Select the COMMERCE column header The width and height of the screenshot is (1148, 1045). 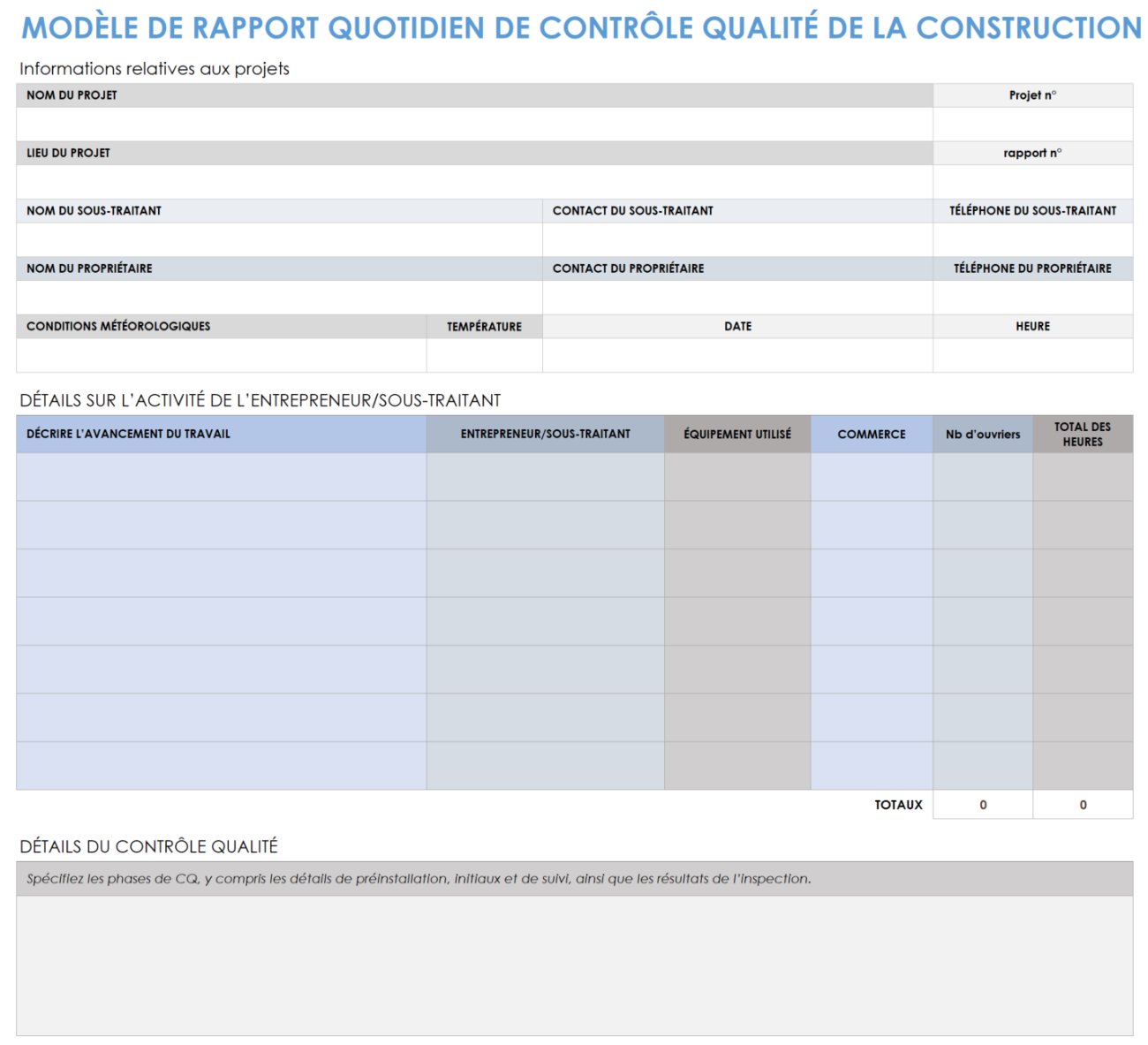click(872, 434)
